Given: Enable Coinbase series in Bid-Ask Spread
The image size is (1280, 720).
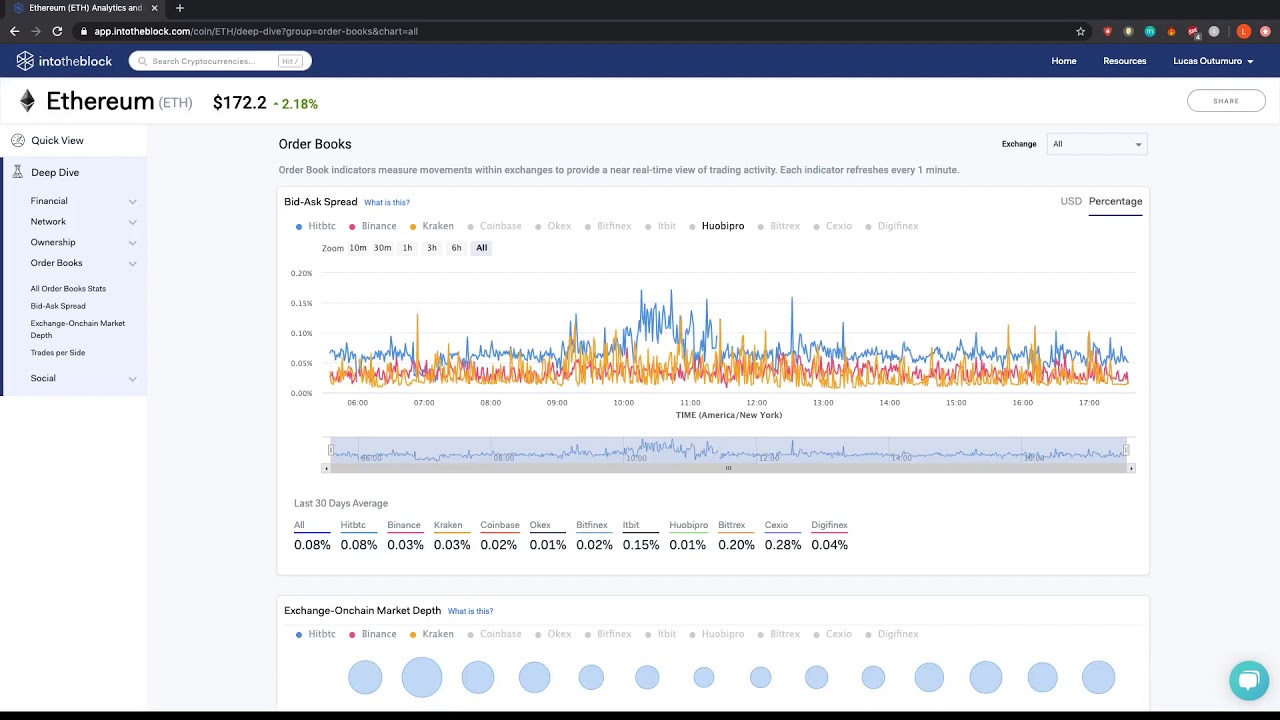Looking at the screenshot, I should pyautogui.click(x=494, y=226).
